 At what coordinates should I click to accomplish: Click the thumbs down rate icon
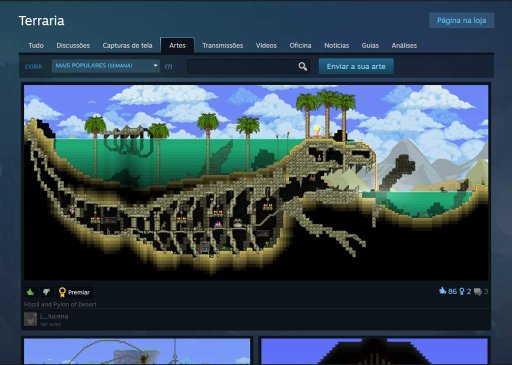click(x=46, y=292)
